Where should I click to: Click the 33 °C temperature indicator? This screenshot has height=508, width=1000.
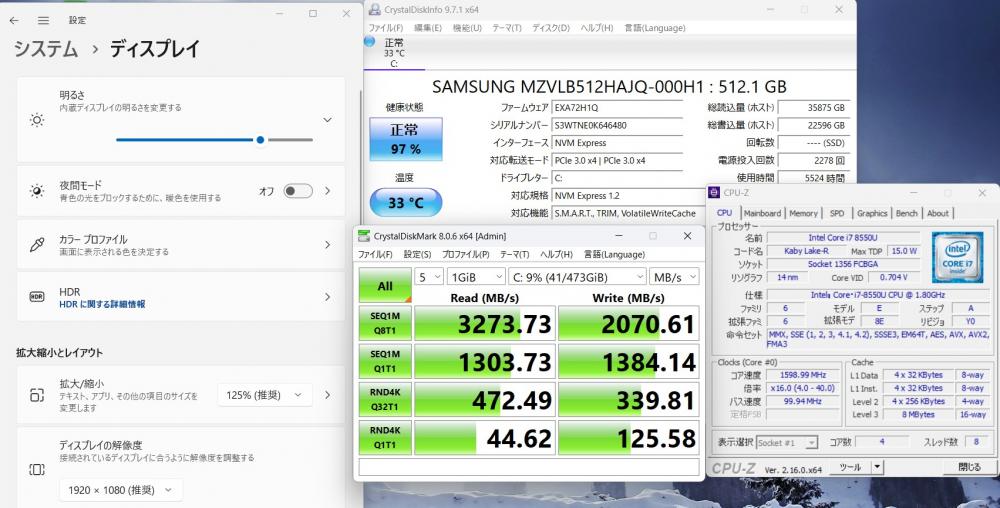[x=406, y=203]
